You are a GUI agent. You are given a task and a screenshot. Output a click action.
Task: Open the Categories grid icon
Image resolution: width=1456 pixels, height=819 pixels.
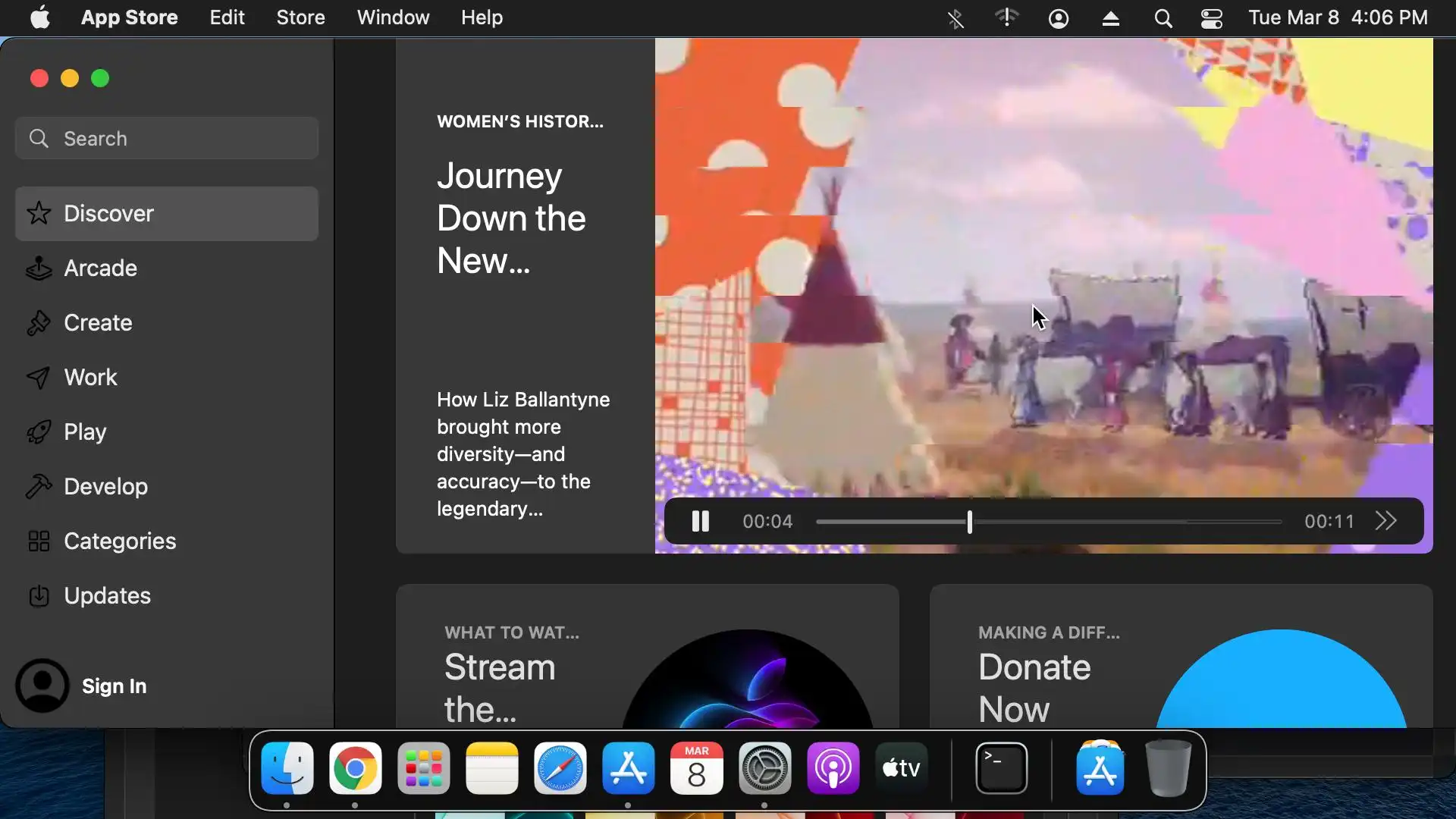(x=39, y=541)
